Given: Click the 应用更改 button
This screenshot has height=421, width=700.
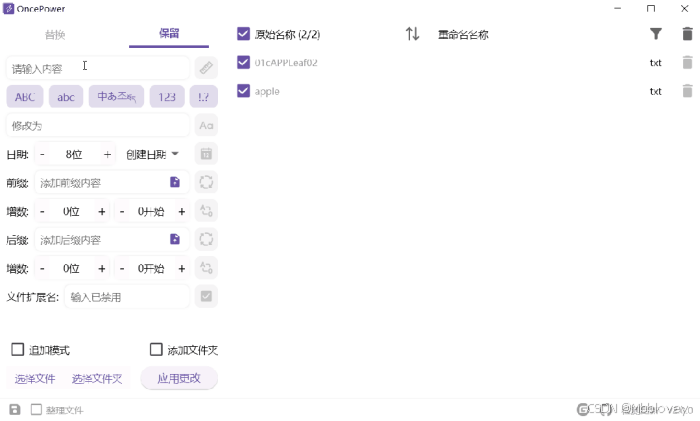Looking at the screenshot, I should pos(179,379).
